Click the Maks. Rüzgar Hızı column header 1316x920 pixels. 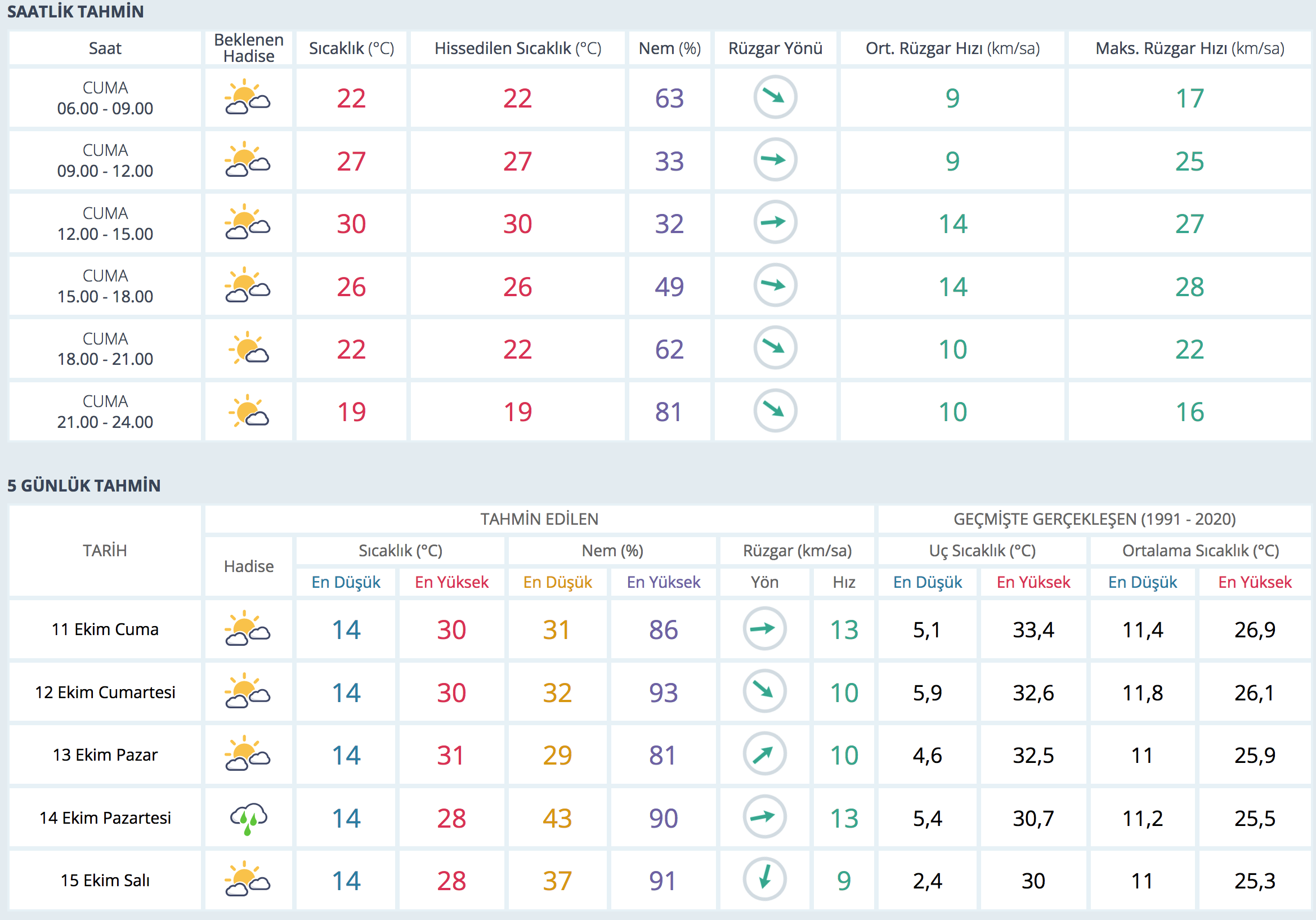1189,48
